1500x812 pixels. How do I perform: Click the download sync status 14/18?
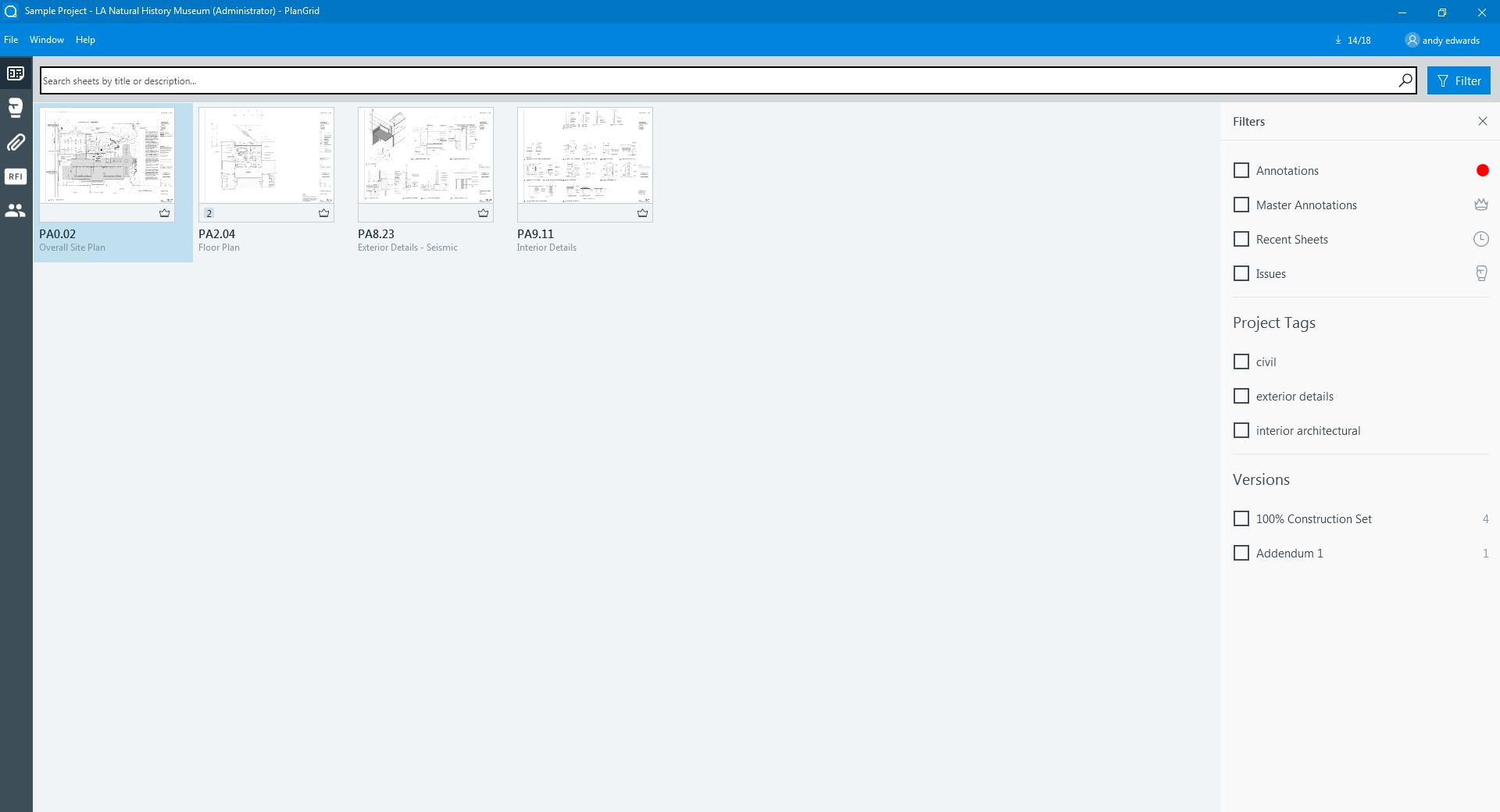pos(1353,40)
